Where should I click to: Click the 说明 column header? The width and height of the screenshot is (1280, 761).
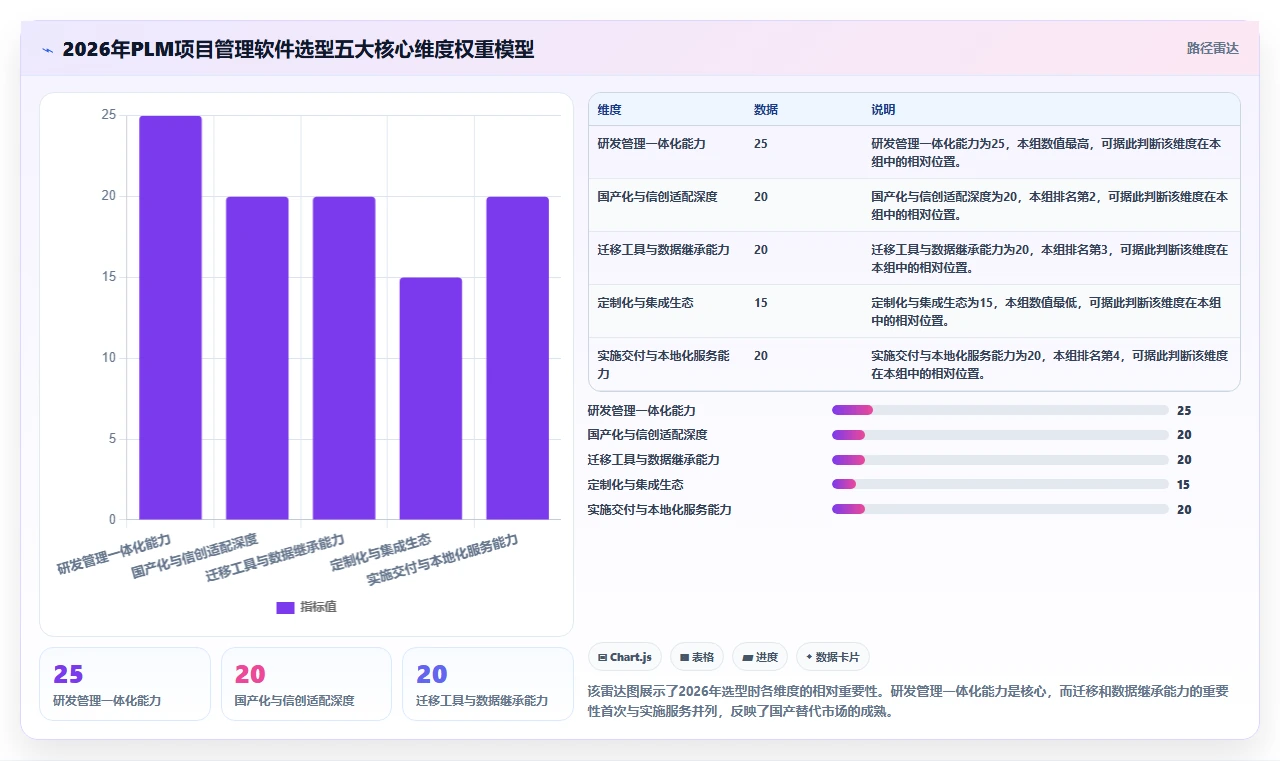[883, 110]
